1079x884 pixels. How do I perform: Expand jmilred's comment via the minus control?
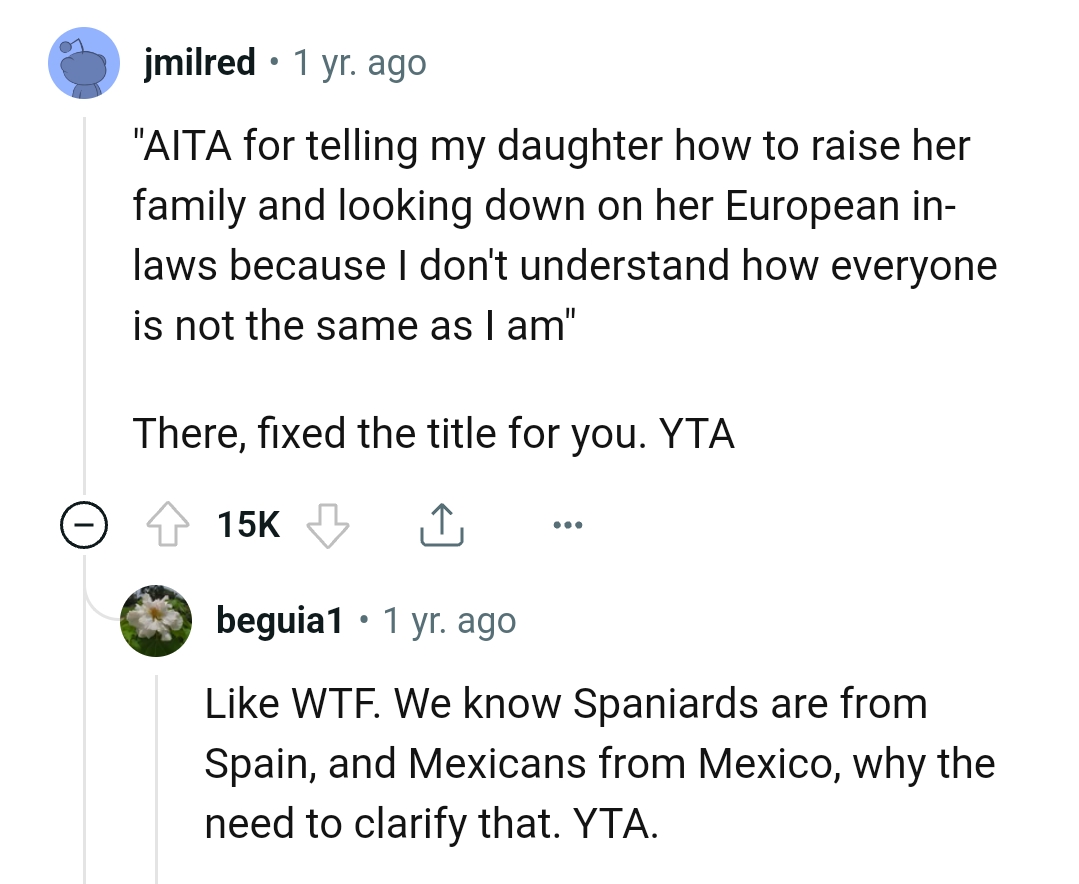tap(85, 523)
